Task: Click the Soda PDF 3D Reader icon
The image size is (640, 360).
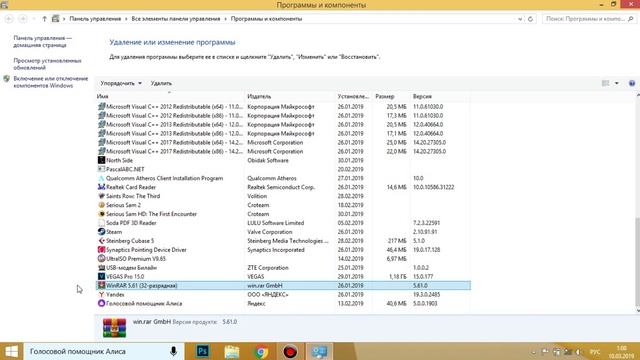Action: [x=102, y=223]
